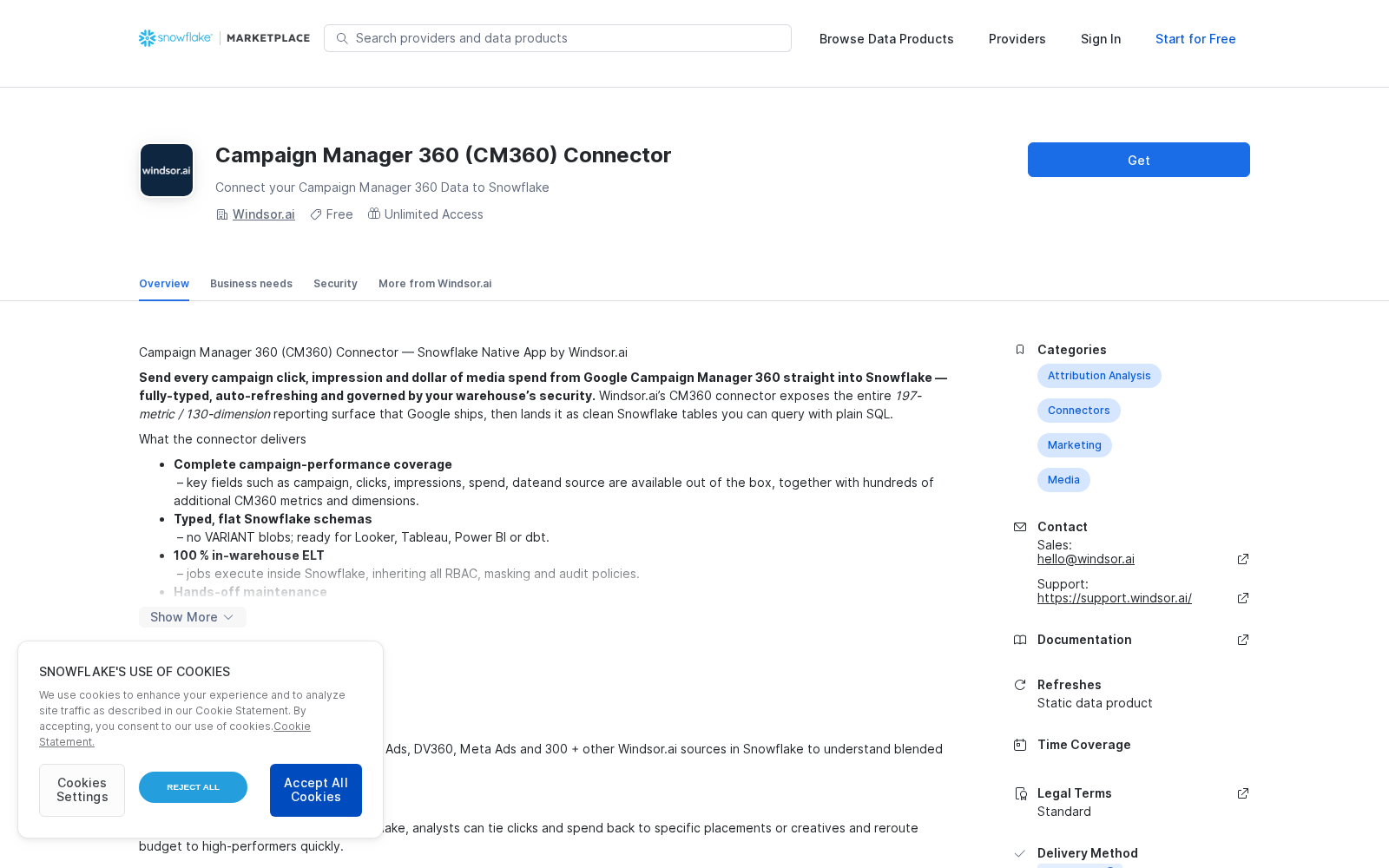1389x868 pixels.
Task: Click the Campaign Manager 360 Connector title
Action: pyautogui.click(x=443, y=155)
